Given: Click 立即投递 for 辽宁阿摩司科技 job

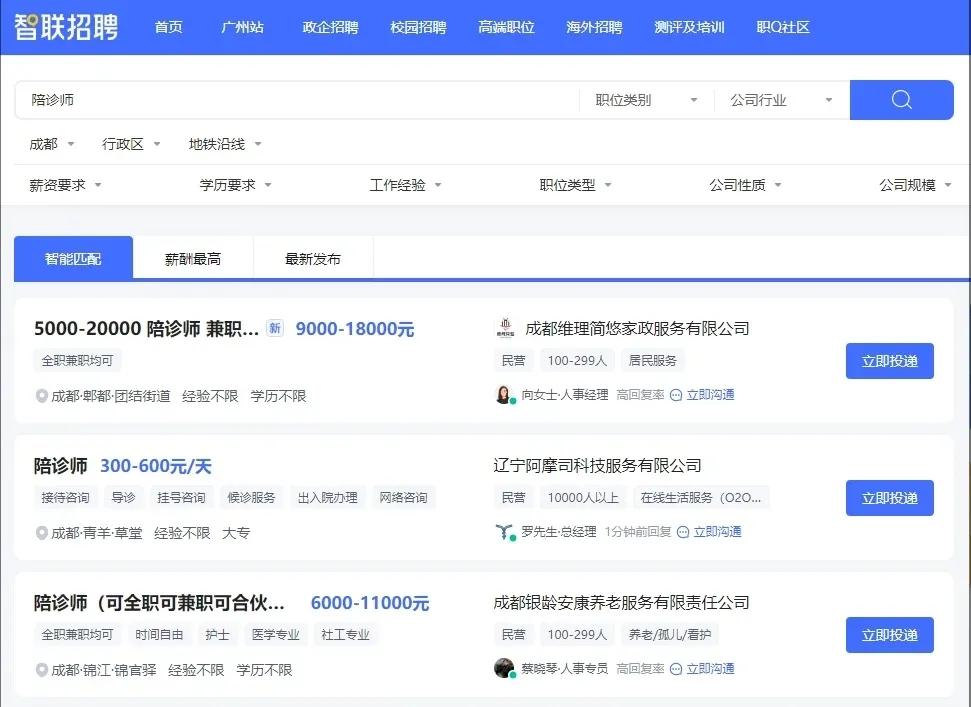Looking at the screenshot, I should [x=890, y=498].
